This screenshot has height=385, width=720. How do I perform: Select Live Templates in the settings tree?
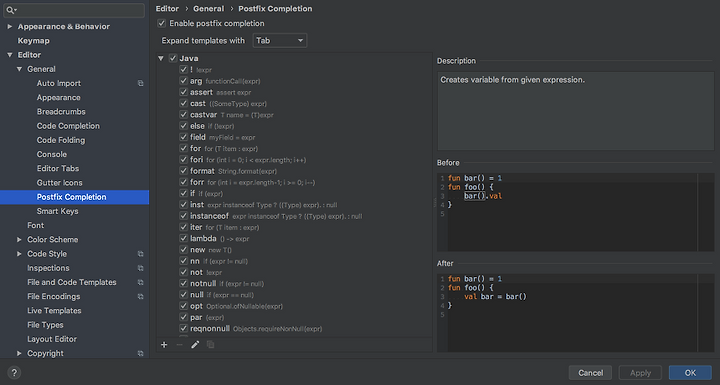(54, 311)
